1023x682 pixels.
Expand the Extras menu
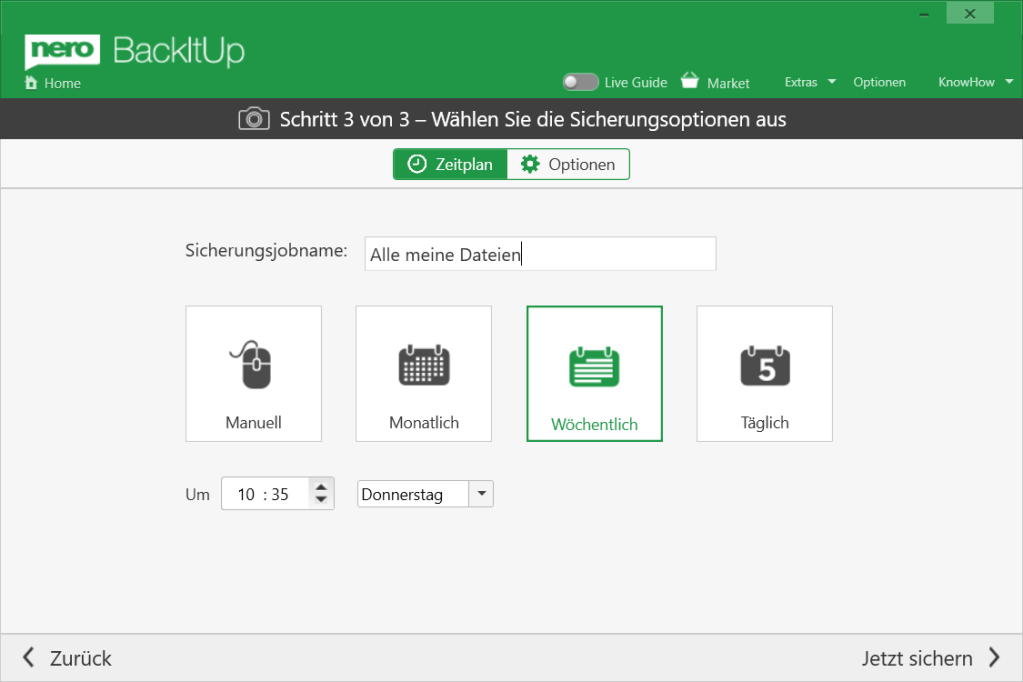click(809, 82)
